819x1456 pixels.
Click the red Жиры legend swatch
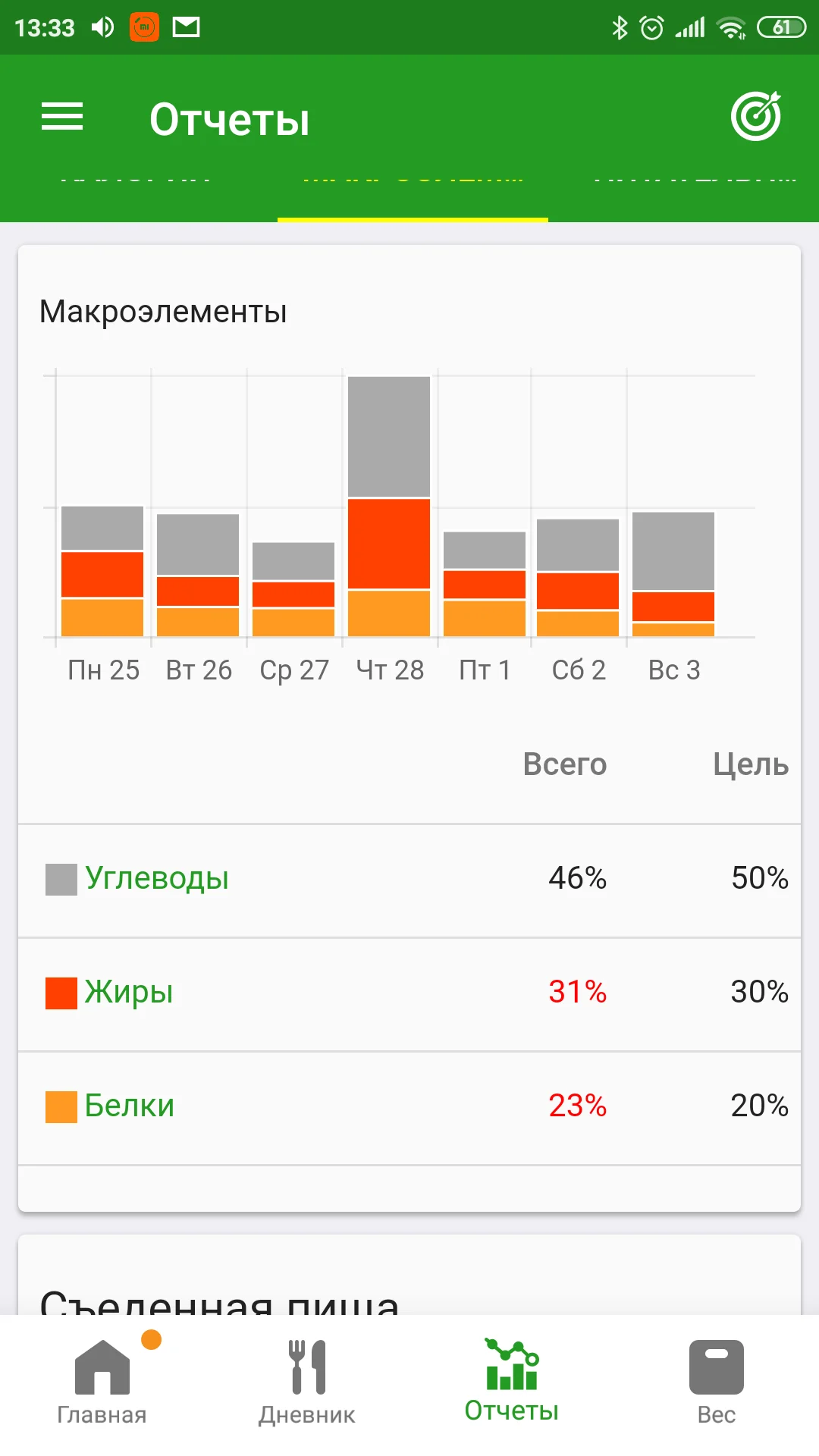(x=61, y=993)
